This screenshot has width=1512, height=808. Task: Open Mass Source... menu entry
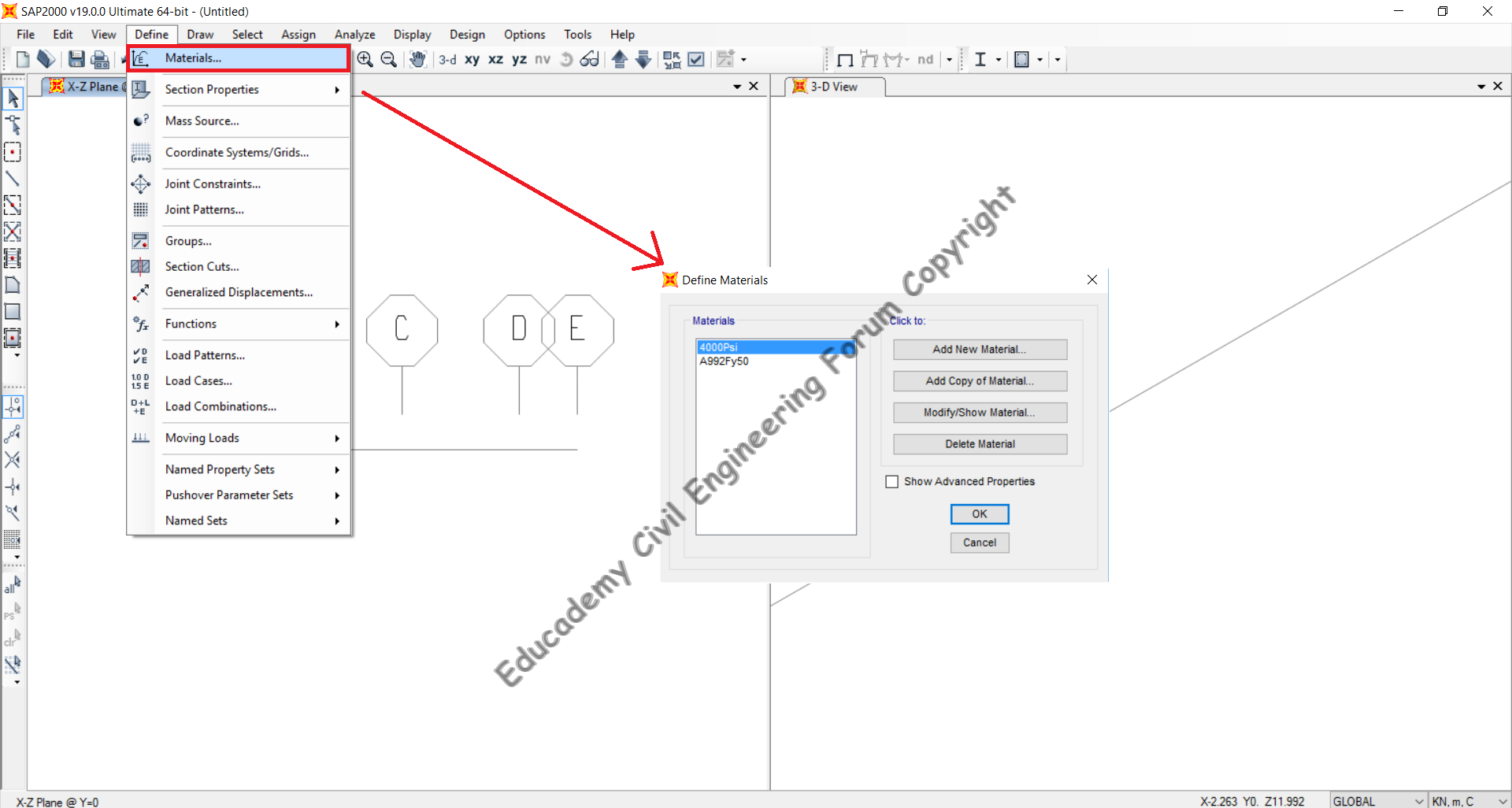click(240, 120)
